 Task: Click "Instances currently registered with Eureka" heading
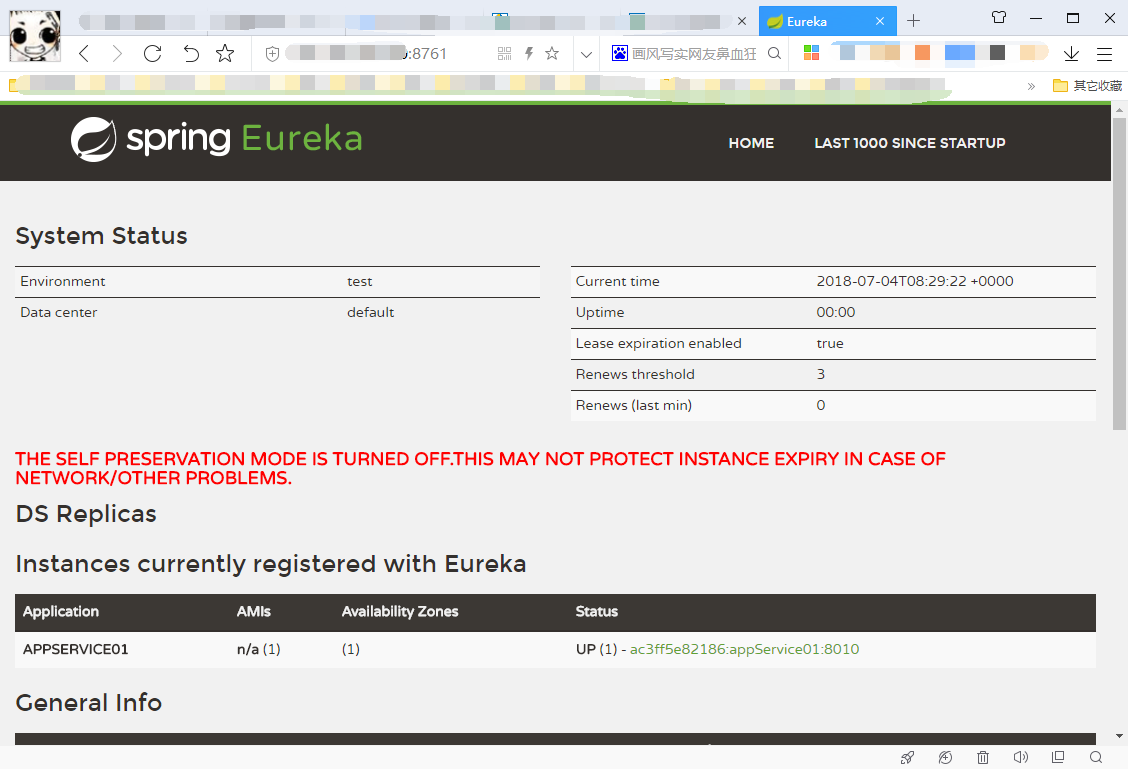tap(271, 564)
